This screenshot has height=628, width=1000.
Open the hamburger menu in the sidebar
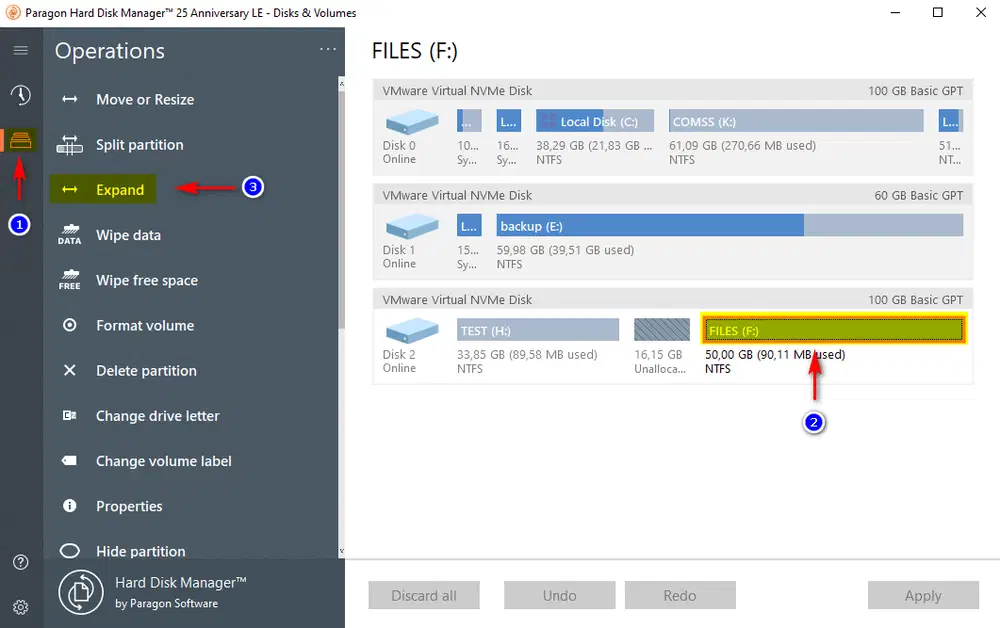pos(20,50)
